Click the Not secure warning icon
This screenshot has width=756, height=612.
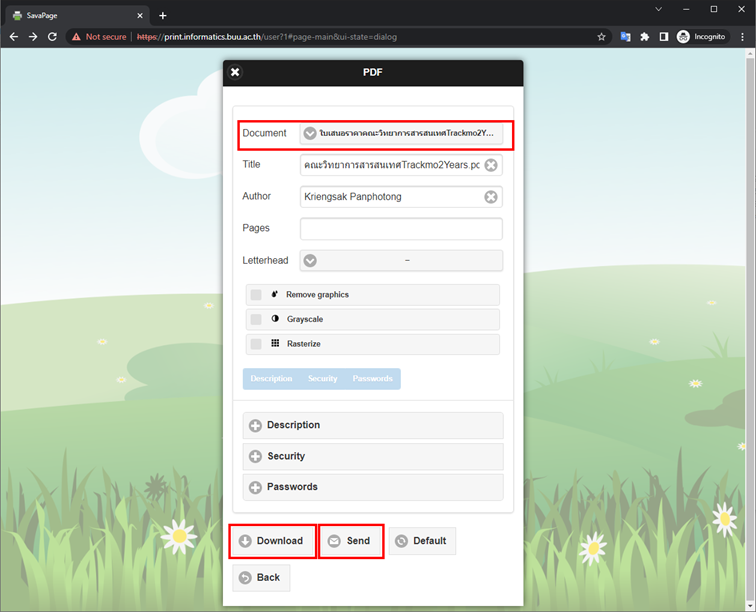click(76, 37)
